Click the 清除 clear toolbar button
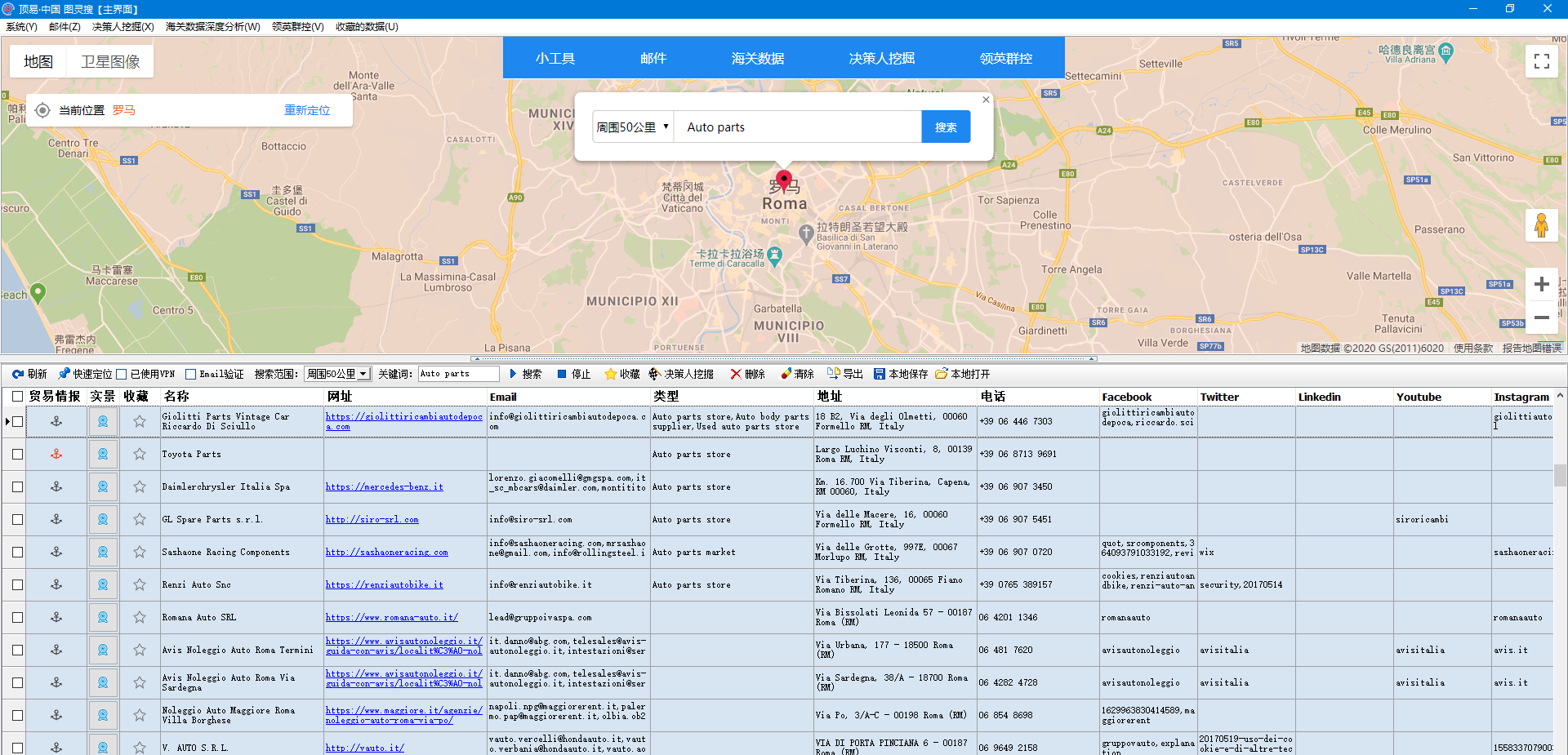 797,374
